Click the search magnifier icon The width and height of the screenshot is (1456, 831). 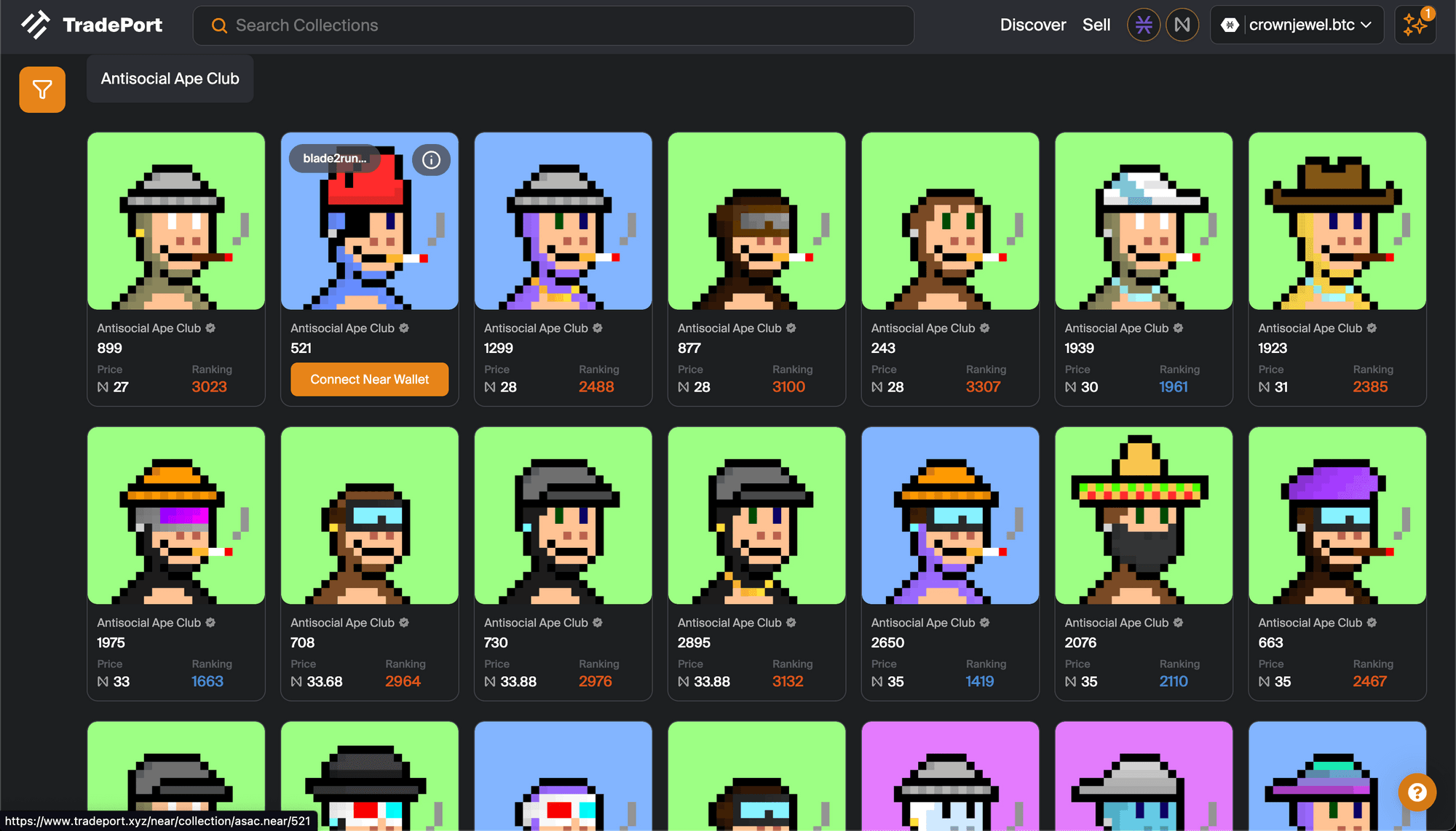click(x=219, y=25)
